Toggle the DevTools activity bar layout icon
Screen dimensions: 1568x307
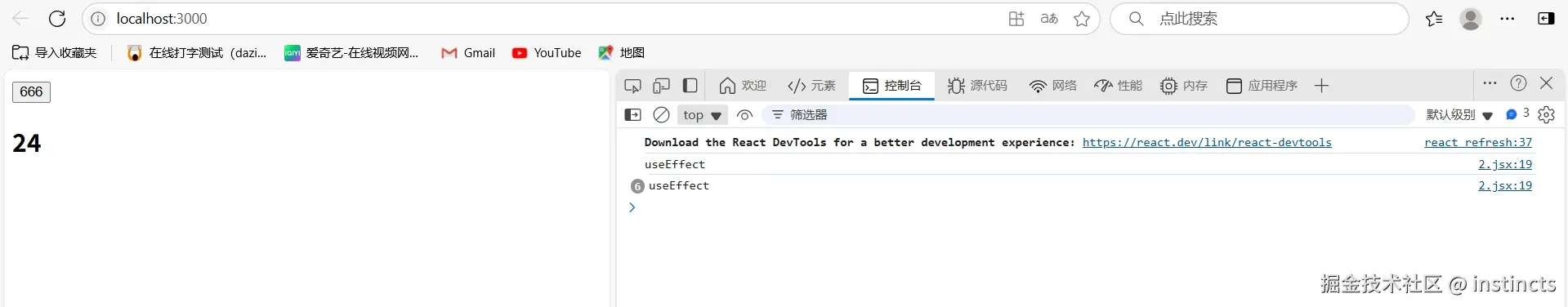click(690, 86)
